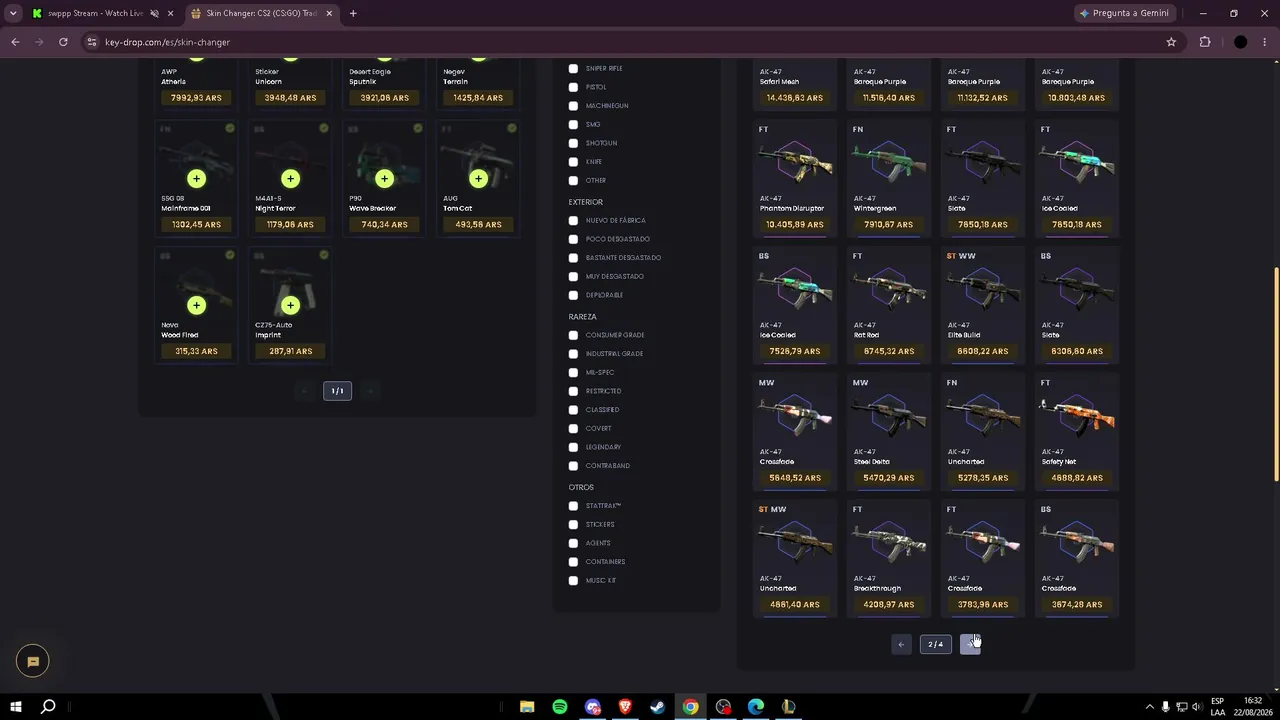Open the floating chat bubble icon

click(33, 661)
